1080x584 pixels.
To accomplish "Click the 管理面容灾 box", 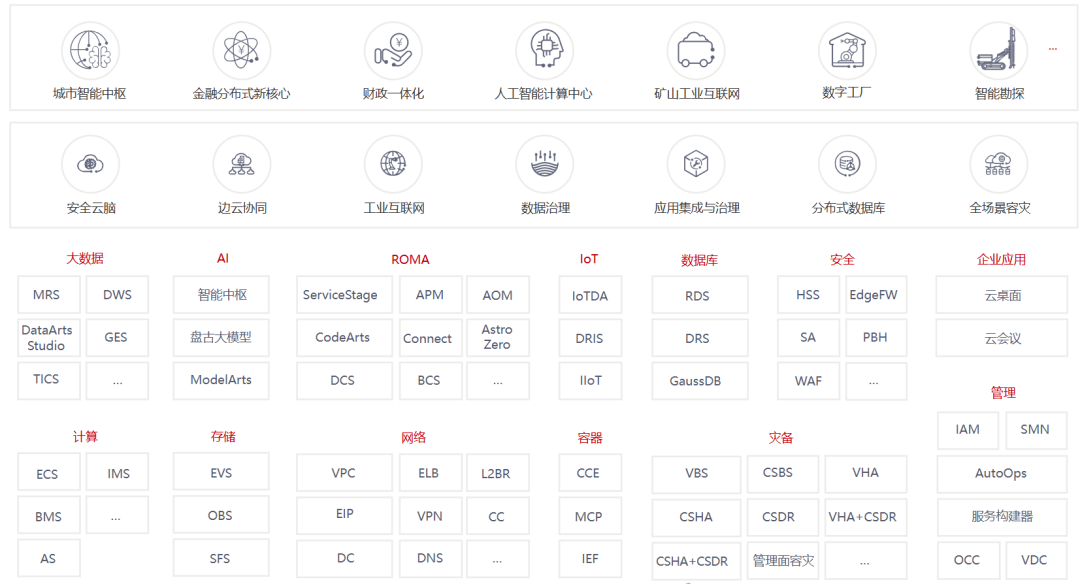I will pyautogui.click(x=783, y=561).
